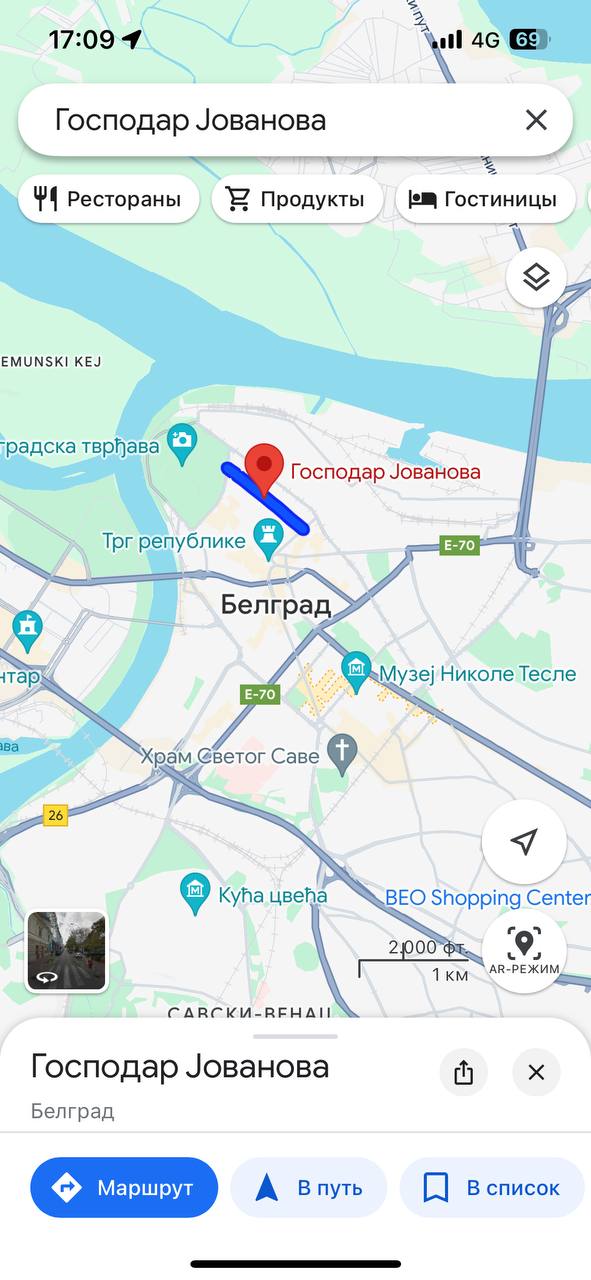
Task: Activate AR-режим live view
Action: click(524, 950)
